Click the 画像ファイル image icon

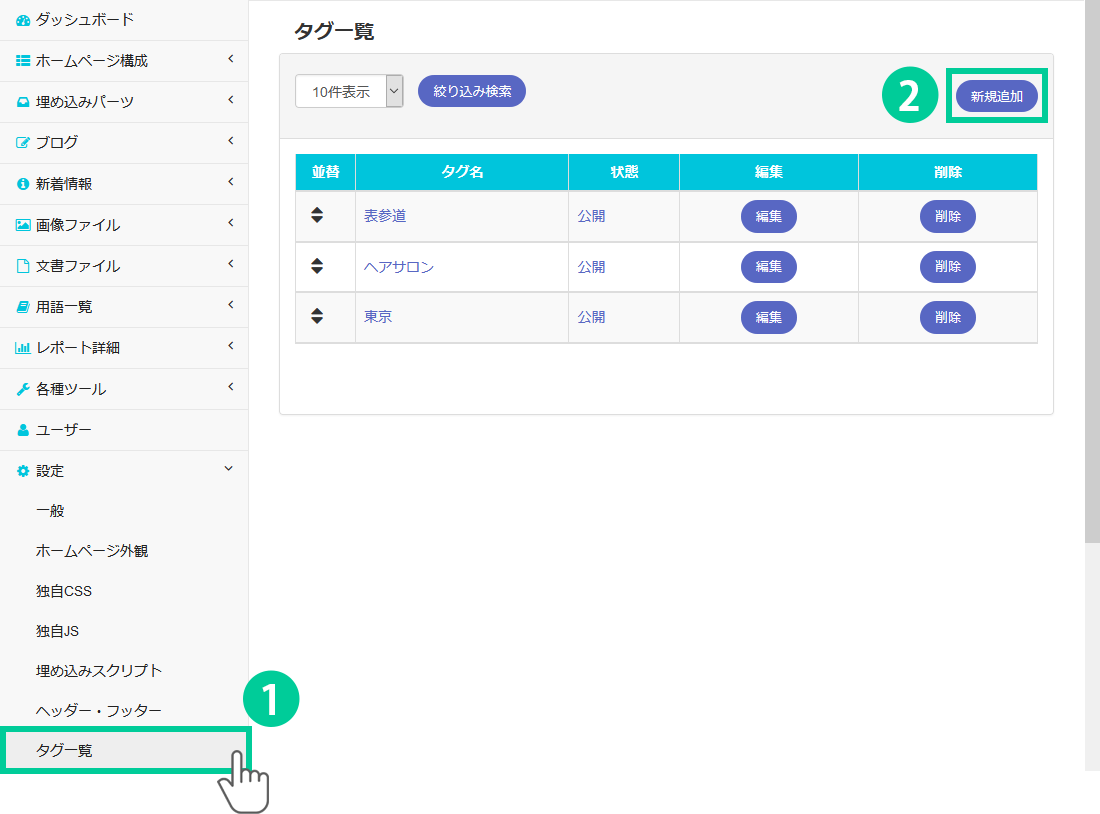[23, 225]
